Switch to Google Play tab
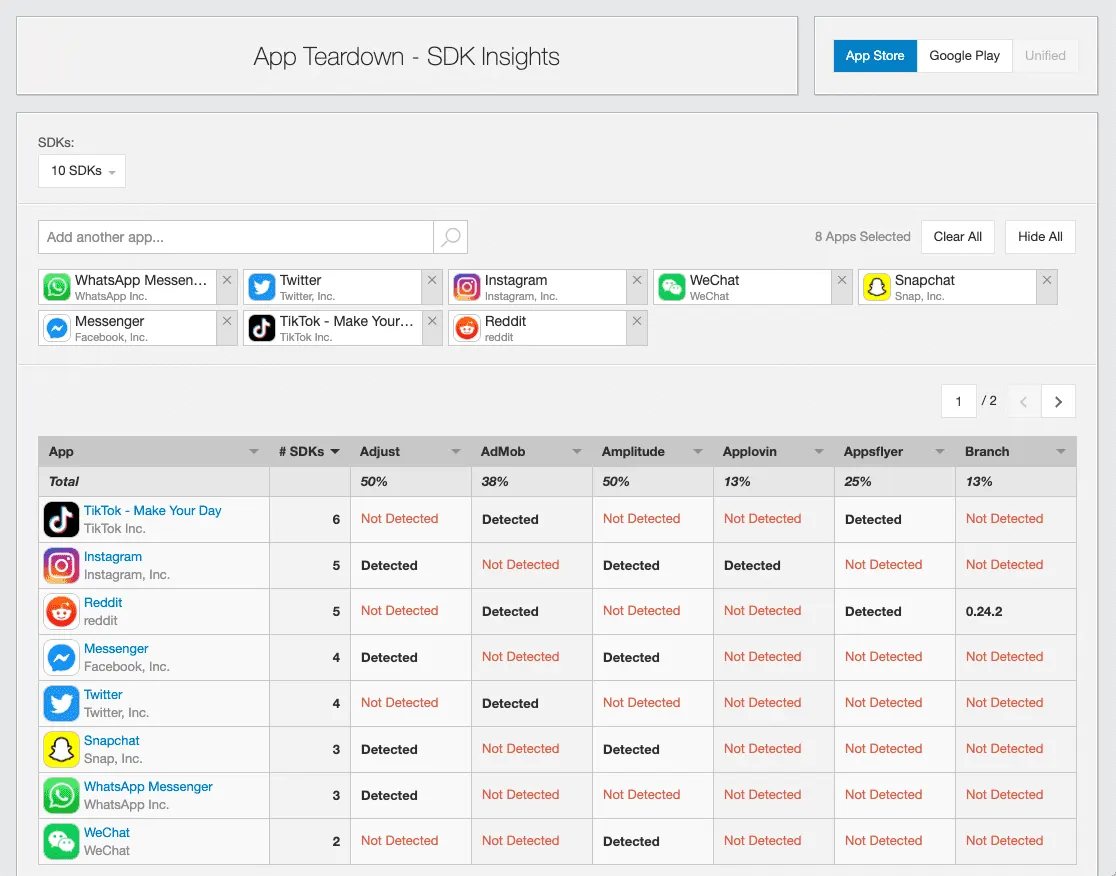Viewport: 1116px width, 876px height. (964, 56)
